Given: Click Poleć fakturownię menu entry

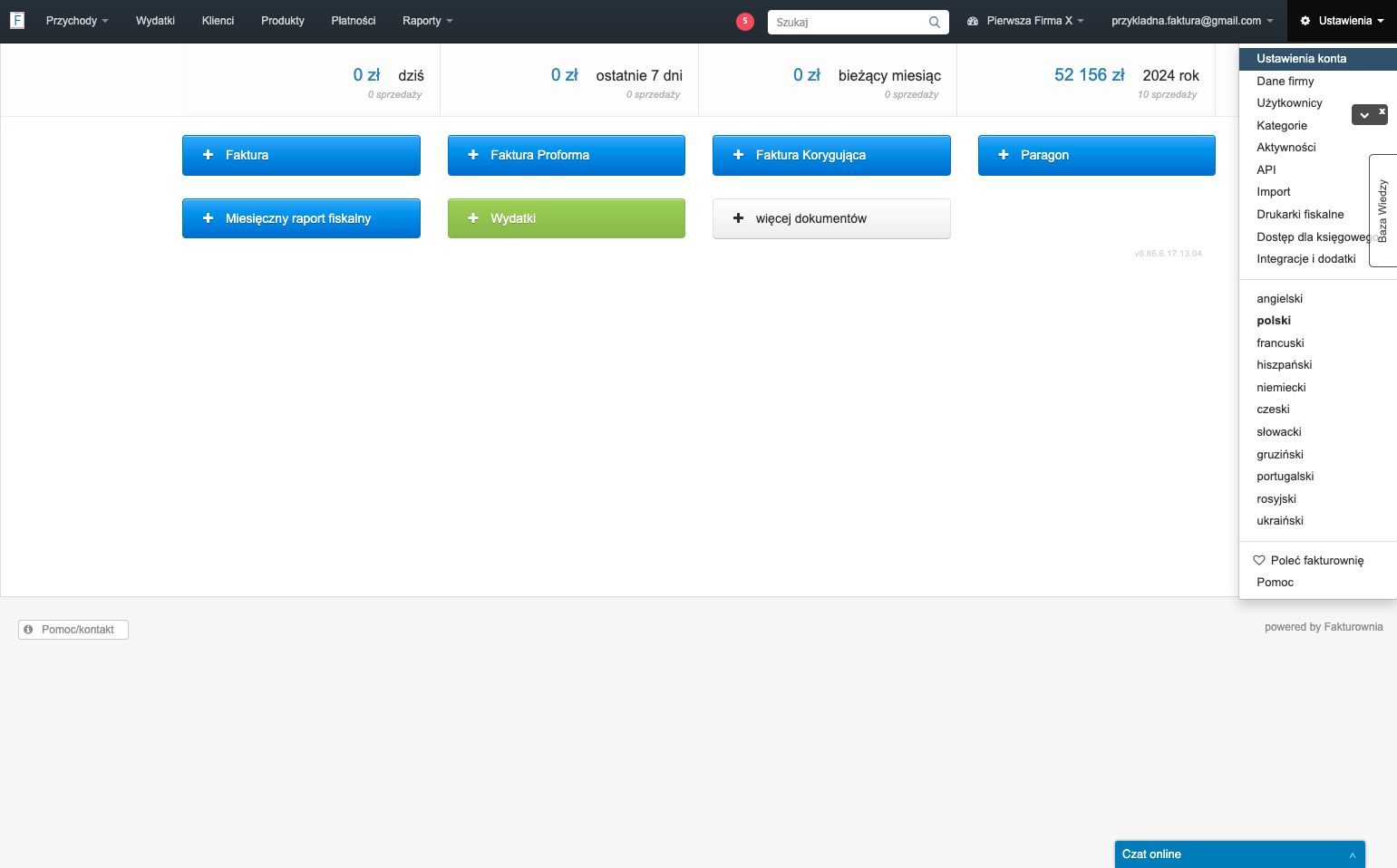Looking at the screenshot, I should coord(1317,560).
